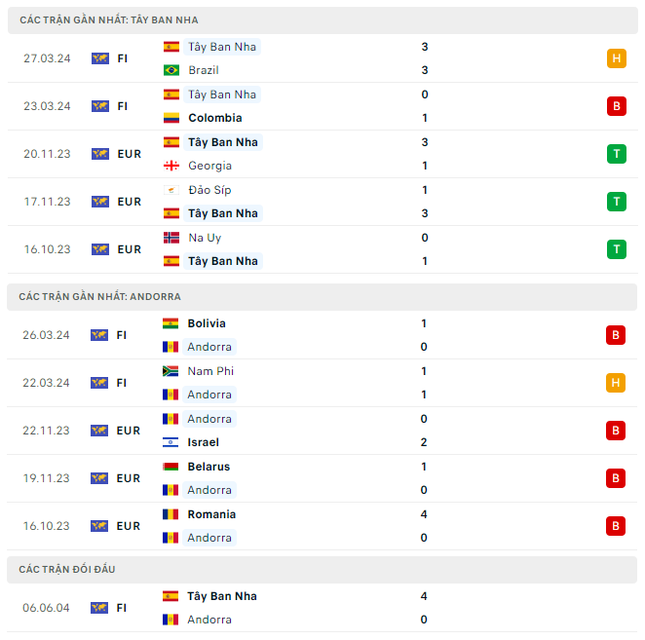This screenshot has height=640, width=645.
Task: Click the Brazil flag icon
Action: pos(171,70)
